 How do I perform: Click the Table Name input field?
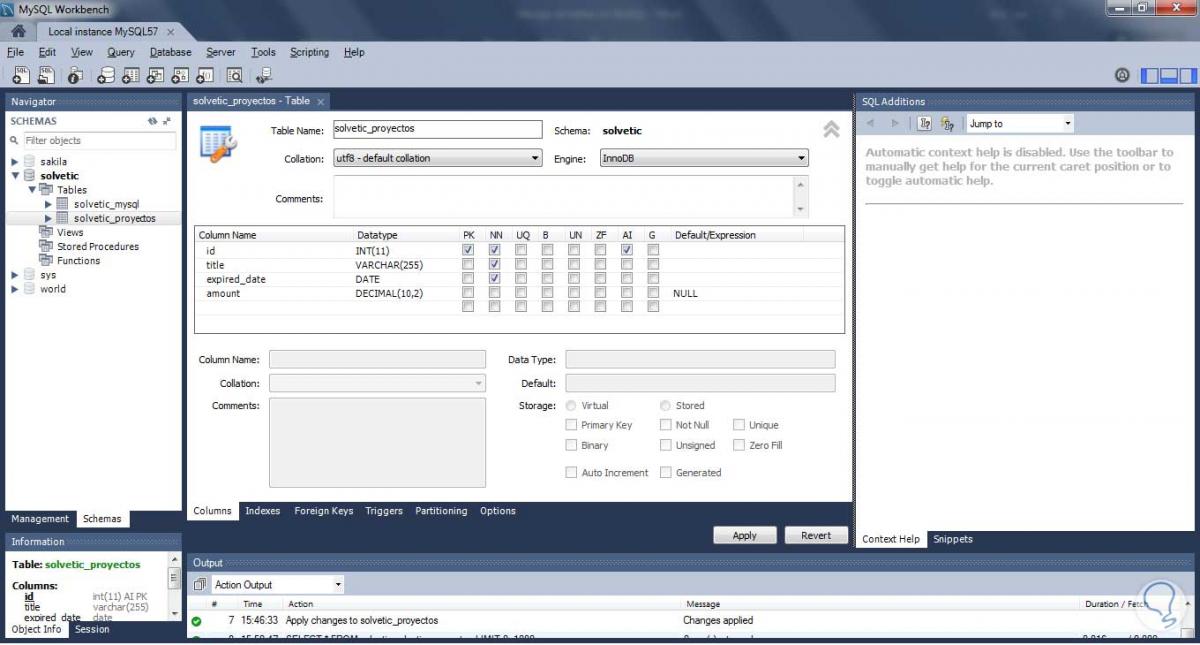click(x=436, y=130)
